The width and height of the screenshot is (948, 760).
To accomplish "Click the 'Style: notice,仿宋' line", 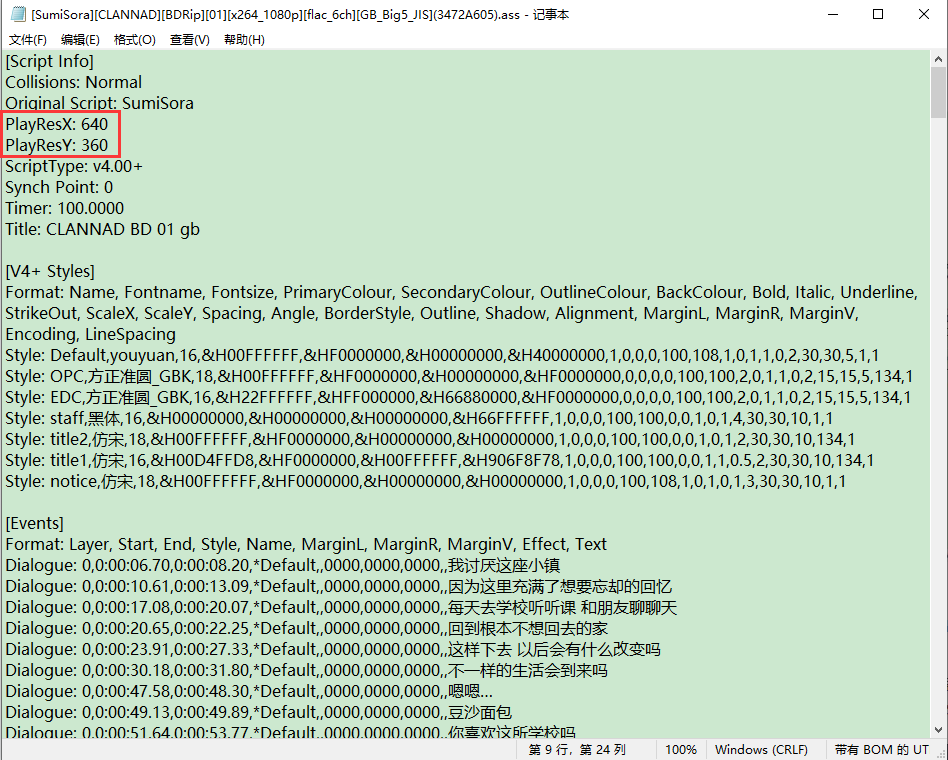I will tap(426, 481).
